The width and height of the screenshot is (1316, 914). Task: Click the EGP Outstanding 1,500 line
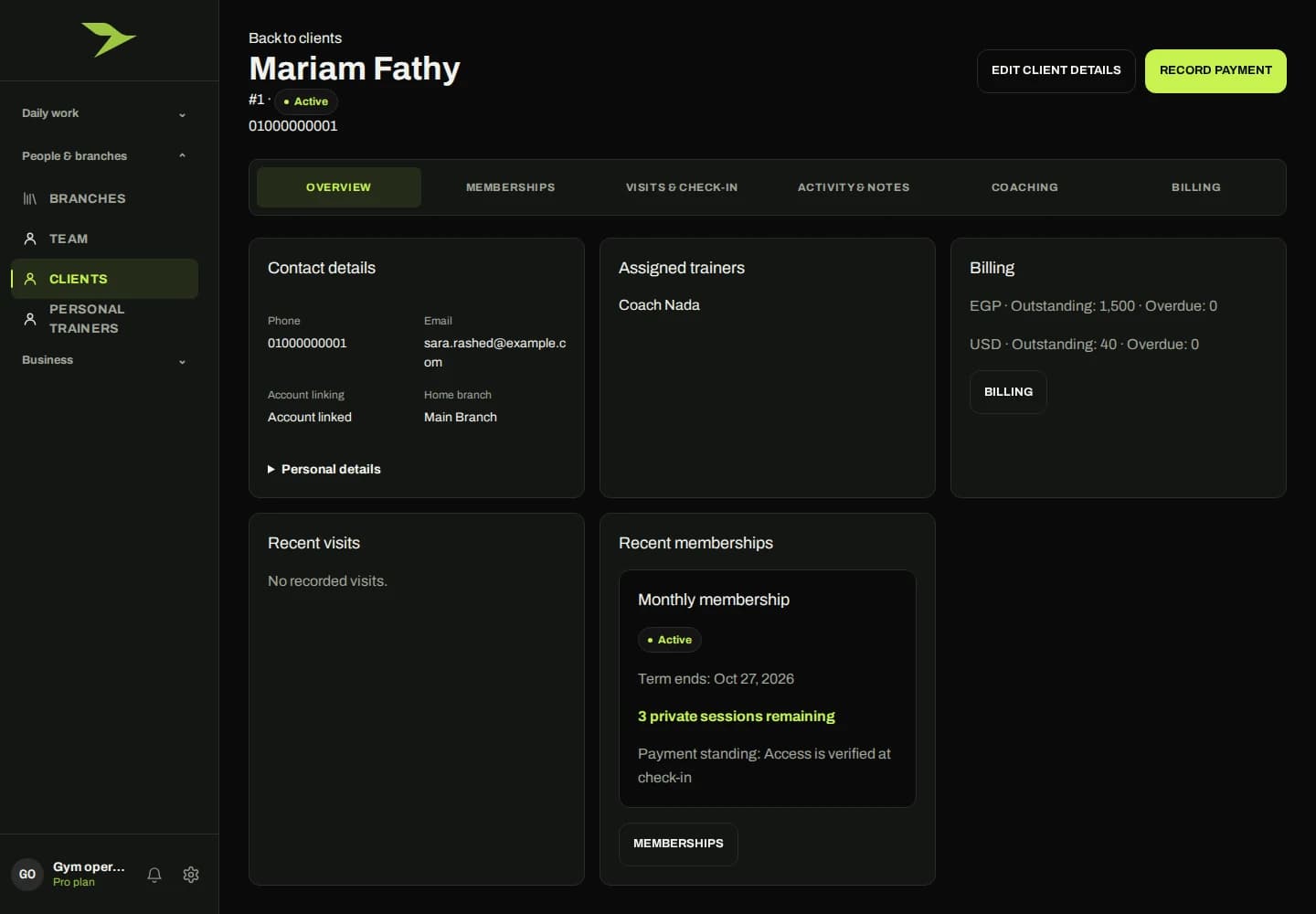coord(1093,306)
